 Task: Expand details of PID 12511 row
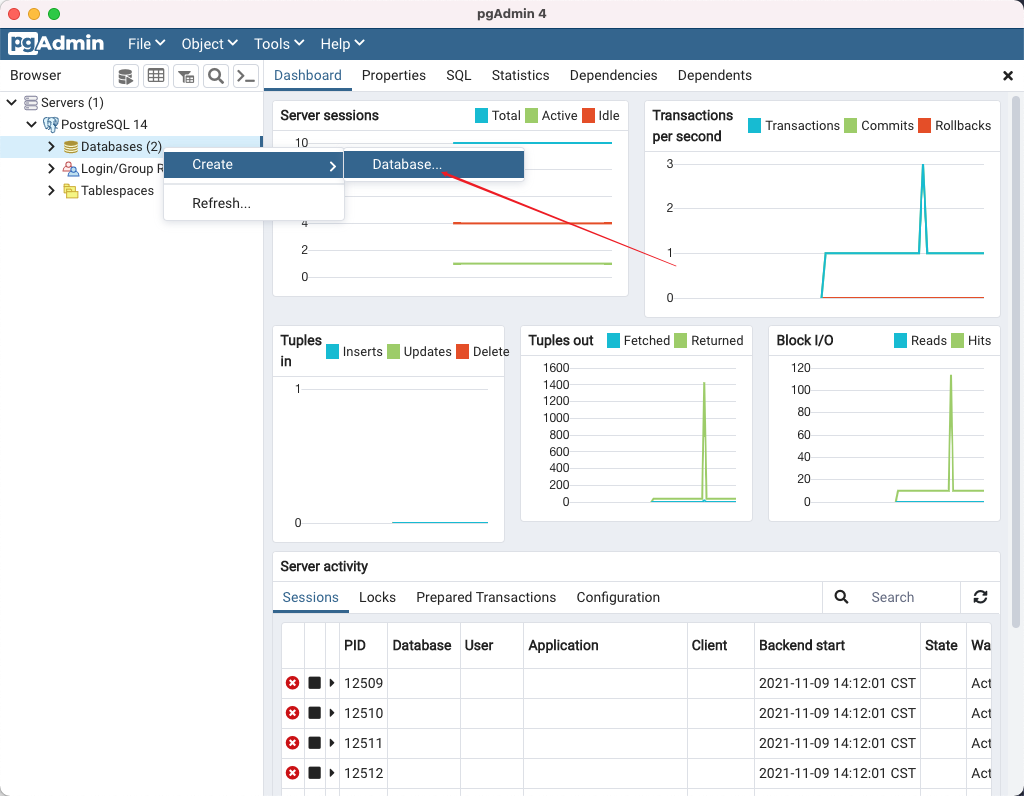point(332,743)
